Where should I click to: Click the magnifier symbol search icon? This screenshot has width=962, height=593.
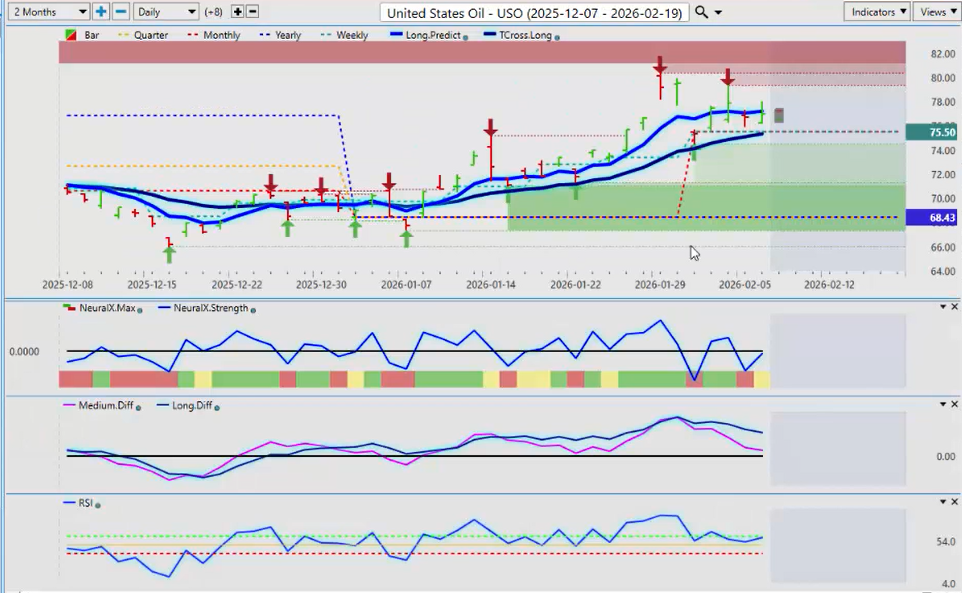coord(701,12)
